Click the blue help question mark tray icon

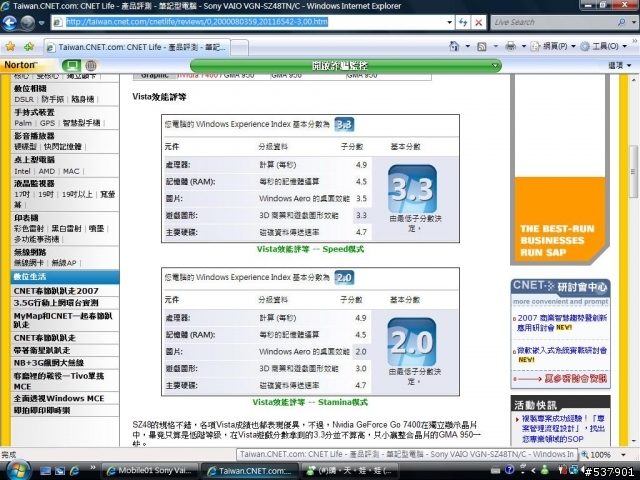tap(510, 470)
